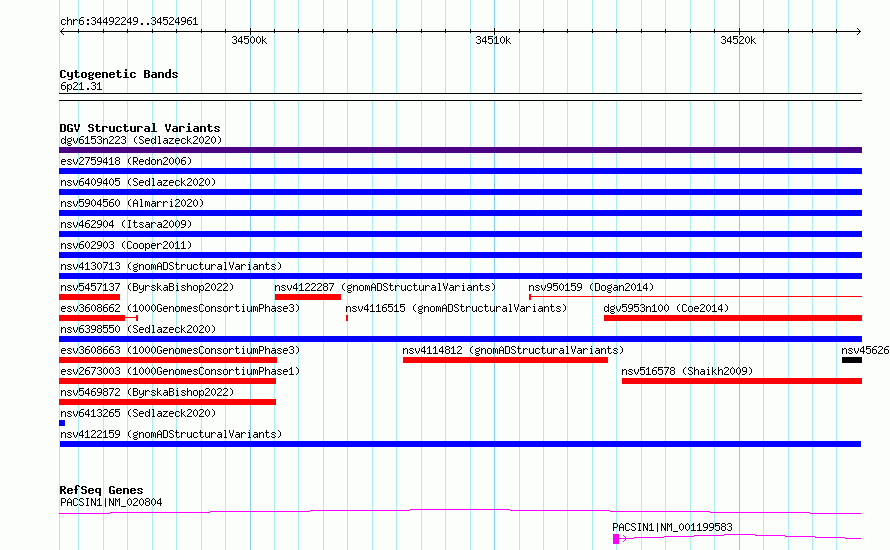The width and height of the screenshot is (890, 550).
Task: Select the blue esv2759418 variant bar
Action: coord(460,171)
